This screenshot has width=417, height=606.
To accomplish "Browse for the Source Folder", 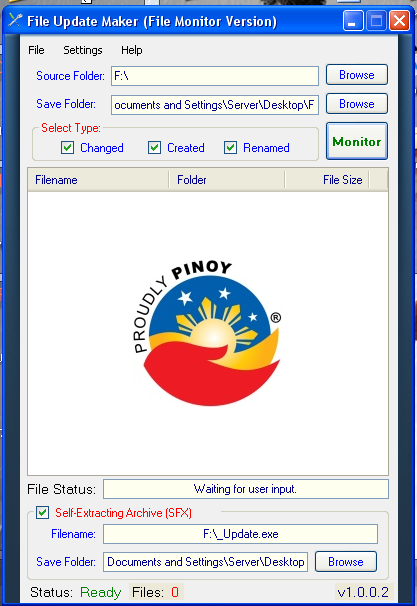I will click(x=357, y=75).
